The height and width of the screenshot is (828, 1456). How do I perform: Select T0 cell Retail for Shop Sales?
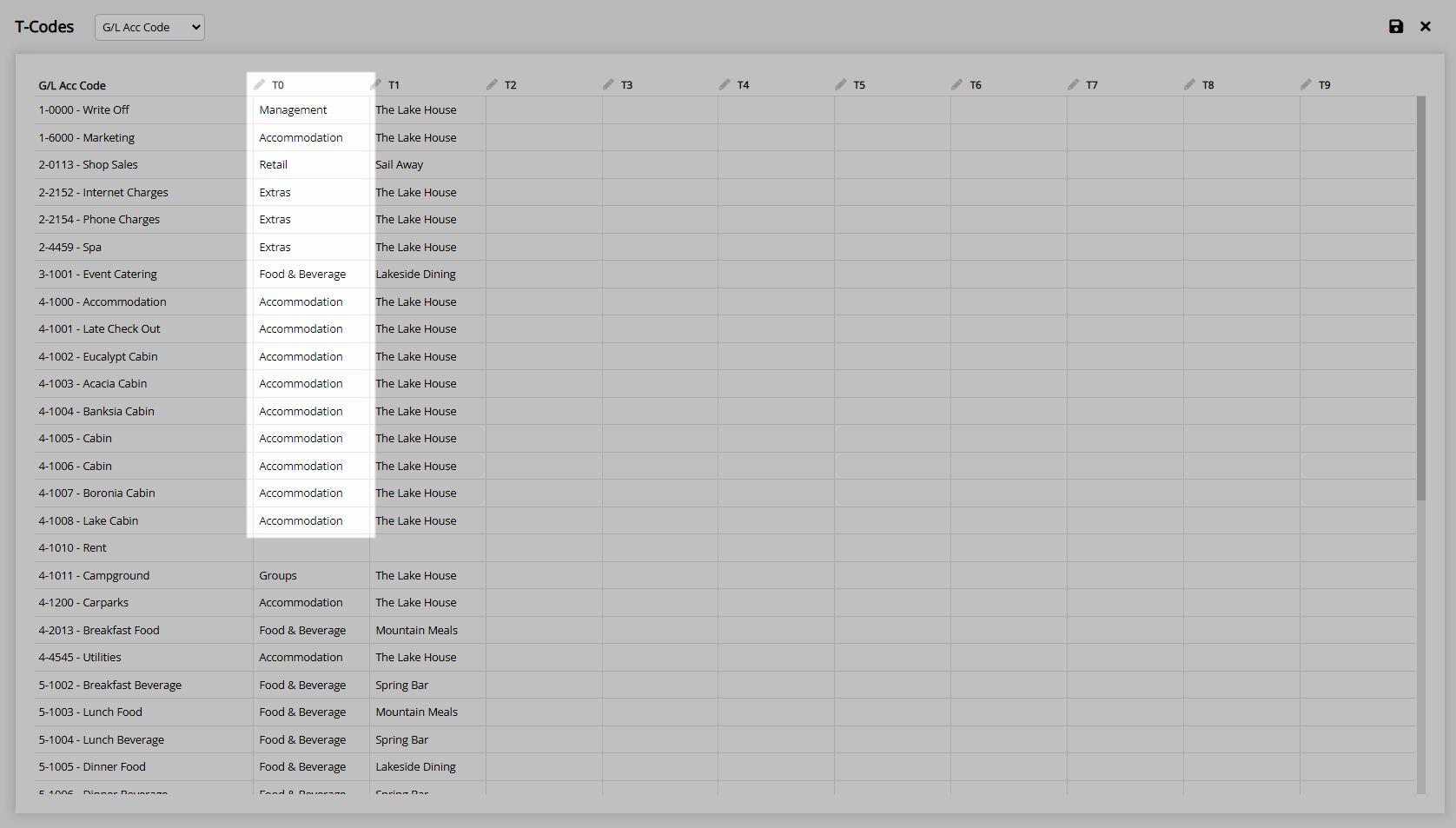point(311,165)
